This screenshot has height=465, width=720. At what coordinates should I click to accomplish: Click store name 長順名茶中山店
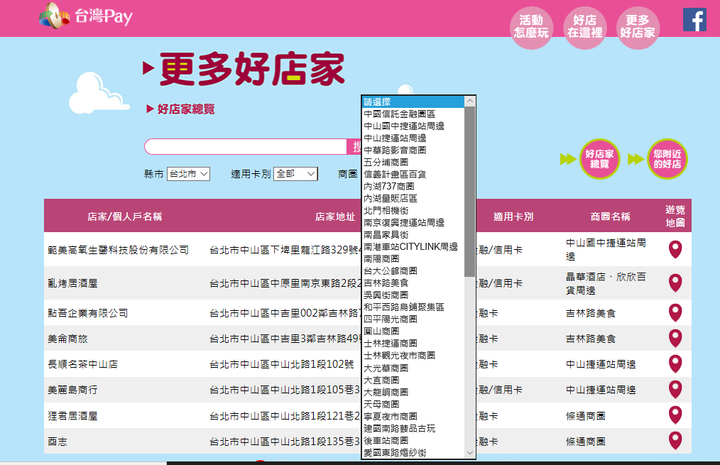click(83, 364)
